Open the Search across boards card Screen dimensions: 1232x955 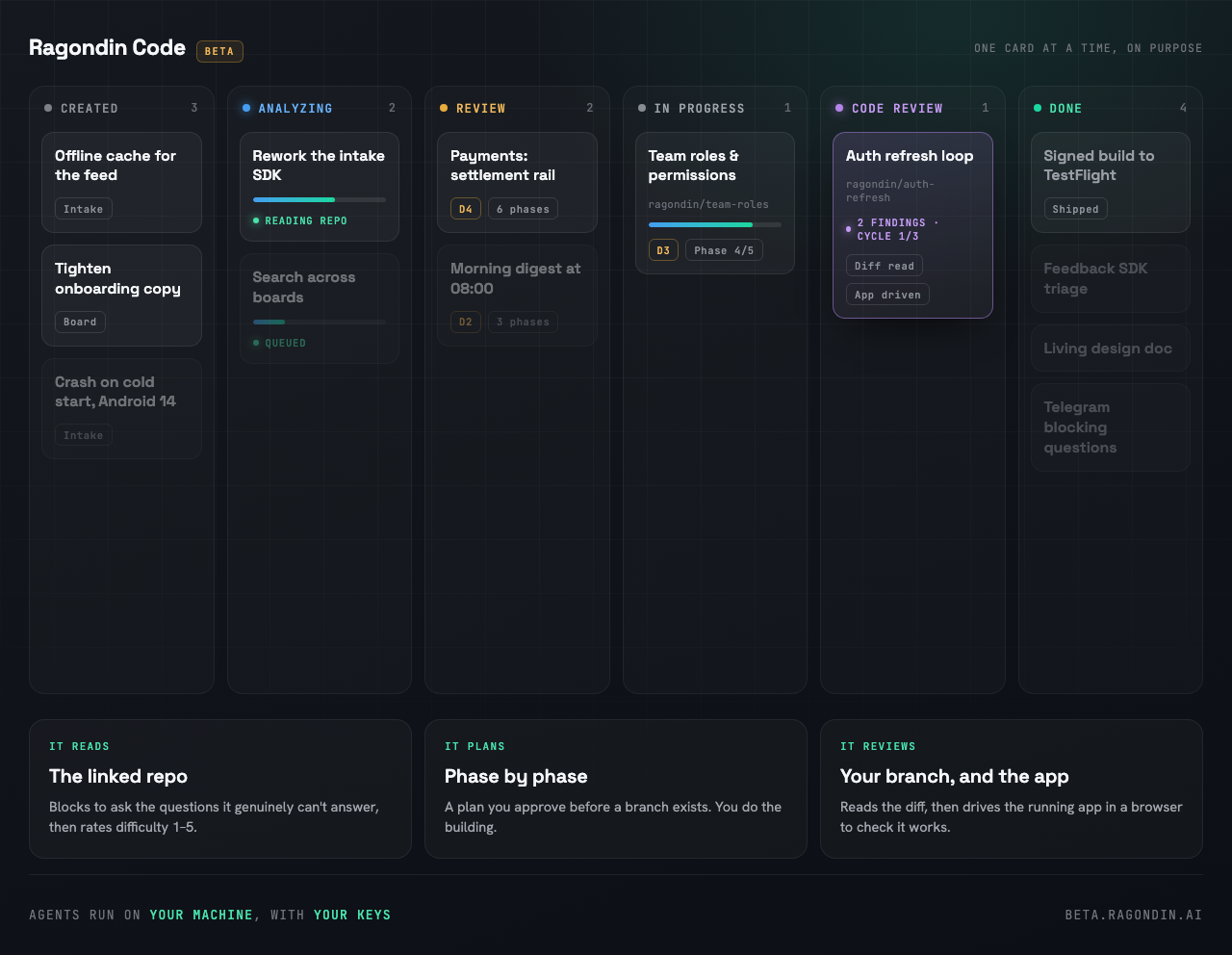[320, 308]
